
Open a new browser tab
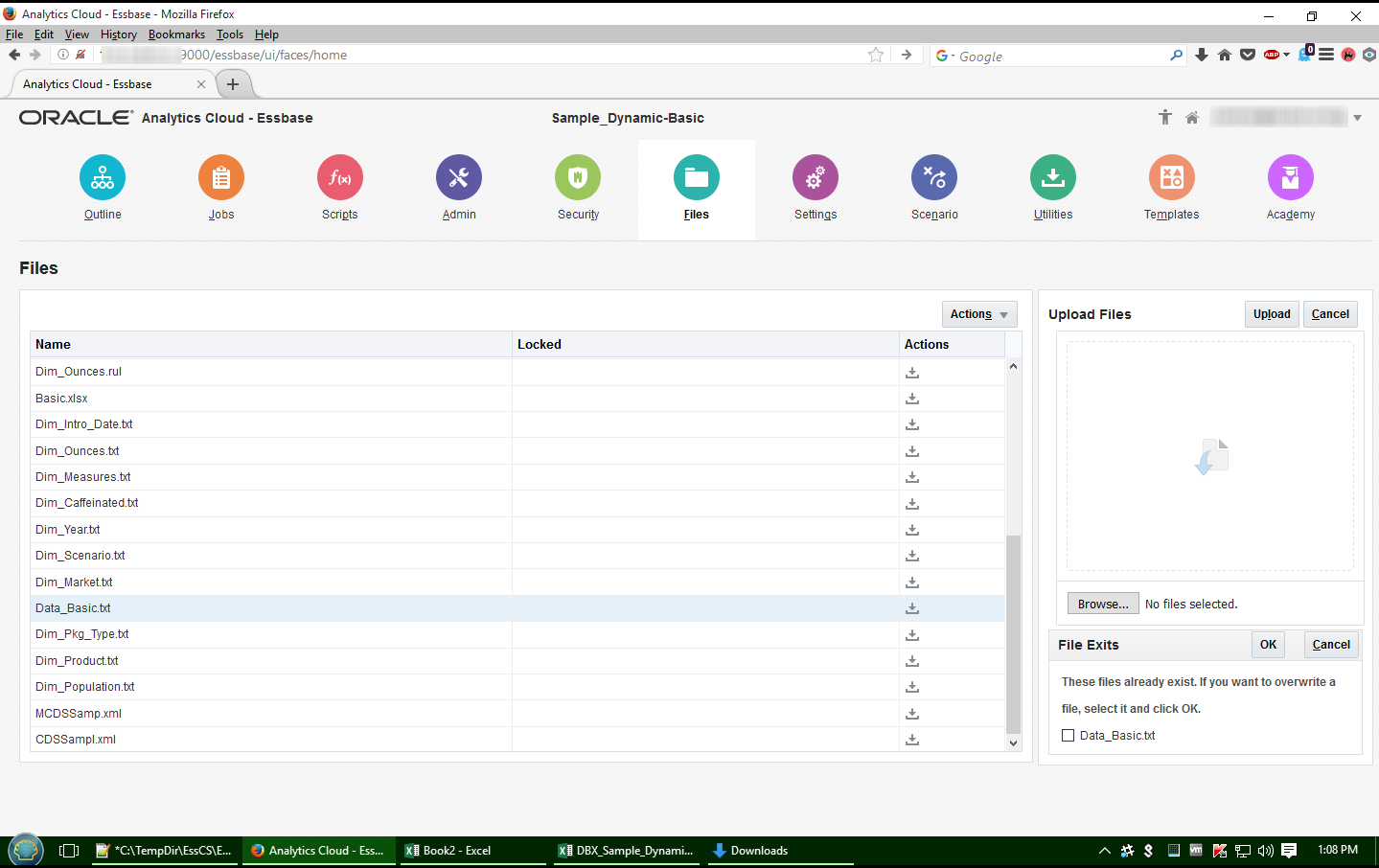[x=233, y=84]
